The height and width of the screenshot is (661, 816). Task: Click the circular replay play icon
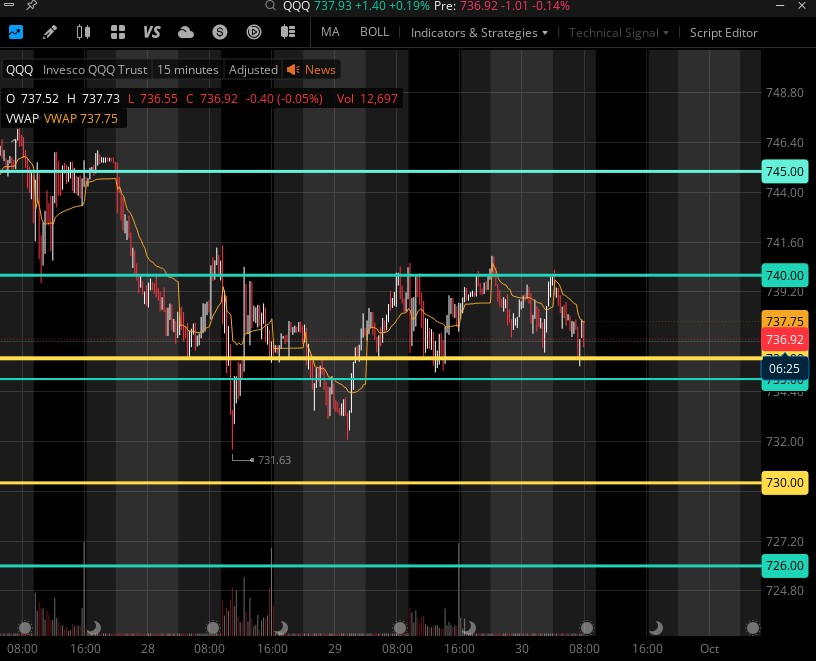click(253, 32)
